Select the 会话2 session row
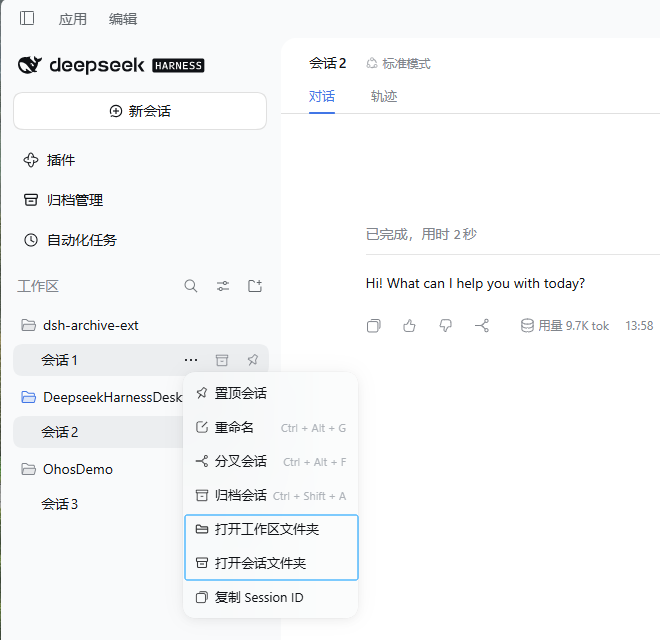The image size is (660, 640). tap(98, 432)
